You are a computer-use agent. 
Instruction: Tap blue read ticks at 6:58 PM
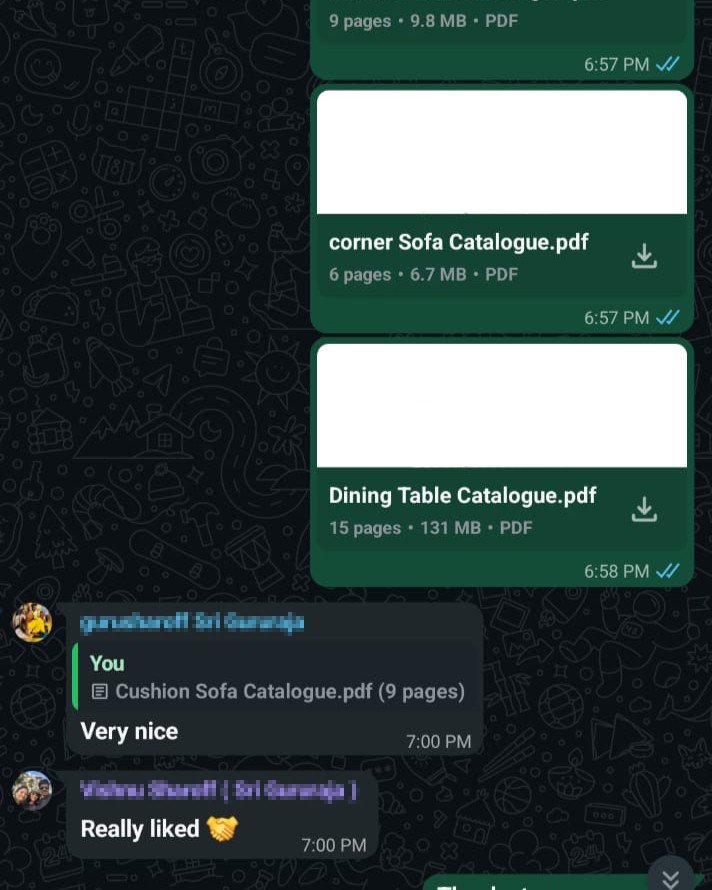(x=668, y=570)
